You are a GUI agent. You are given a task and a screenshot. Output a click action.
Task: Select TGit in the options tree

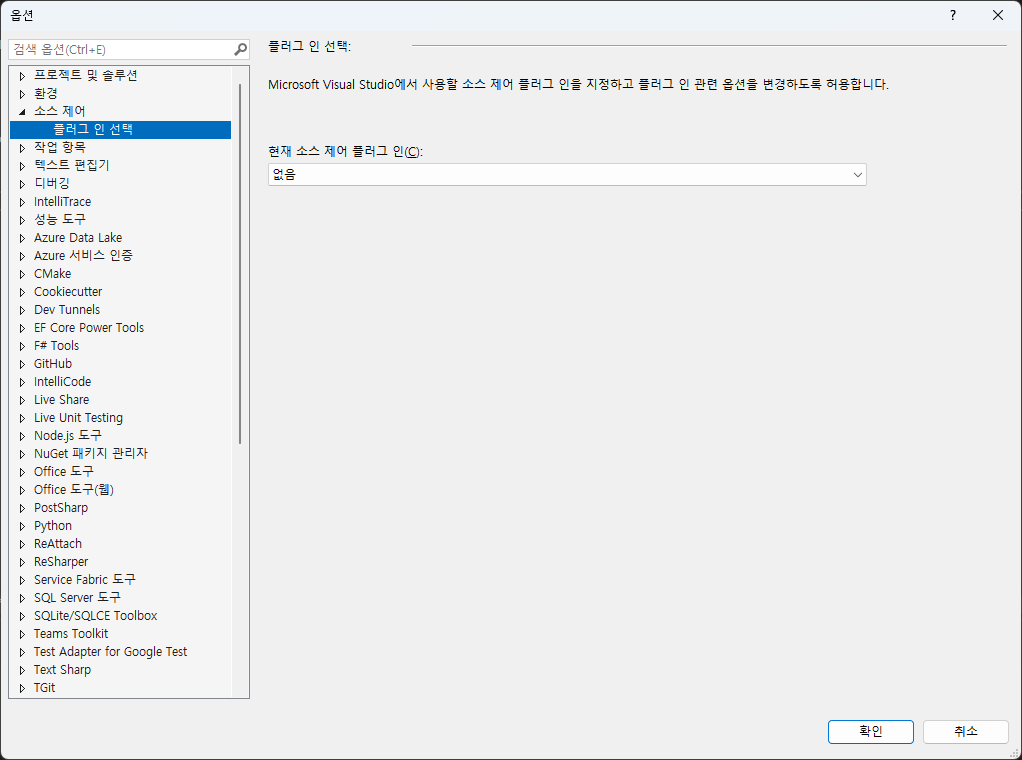coord(44,688)
